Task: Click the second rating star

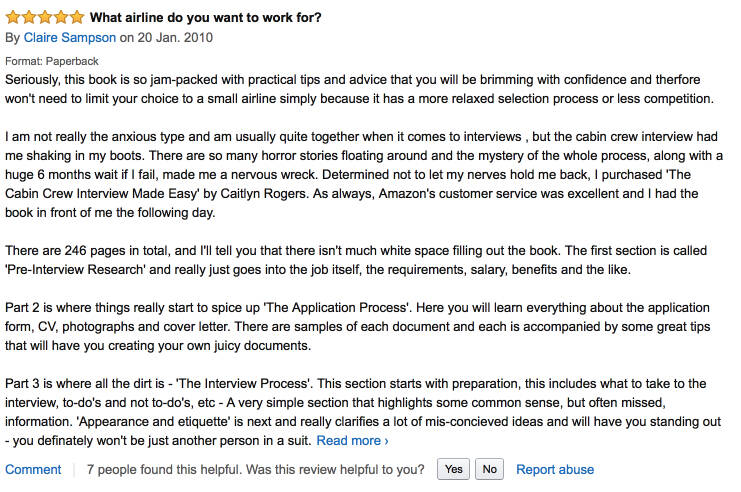Action: click(x=29, y=17)
